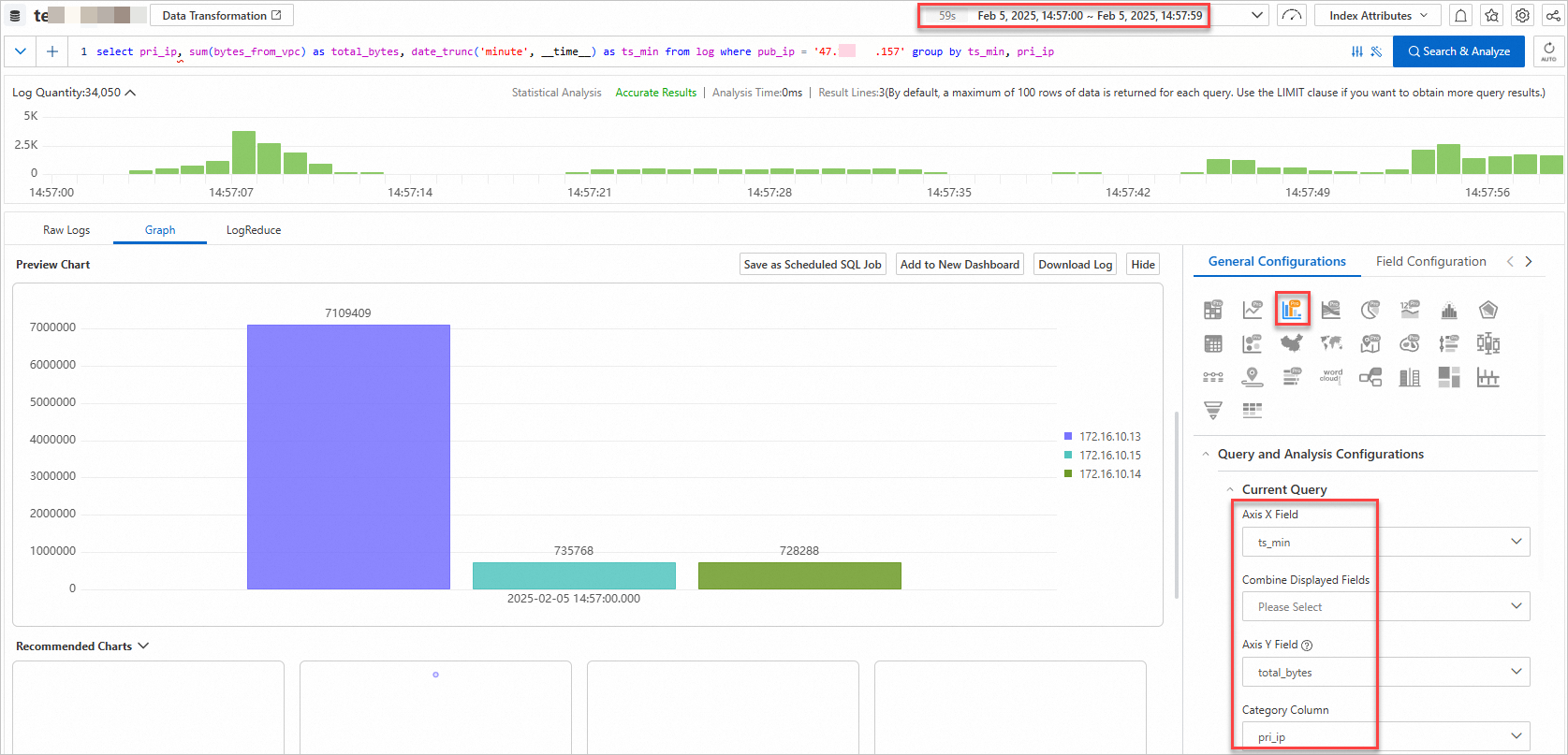Collapse the Current Query section

point(1230,490)
